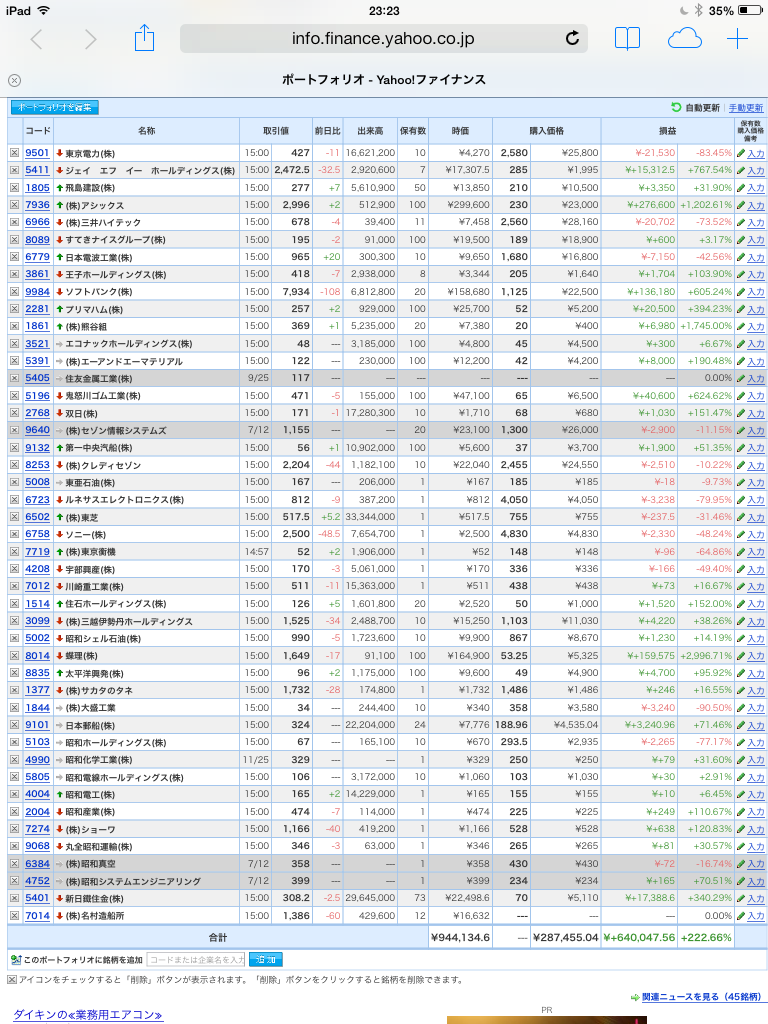Check delete box for 9501 東京電力 row
Image resolution: width=768 pixels, height=1024 pixels.
click(14, 153)
